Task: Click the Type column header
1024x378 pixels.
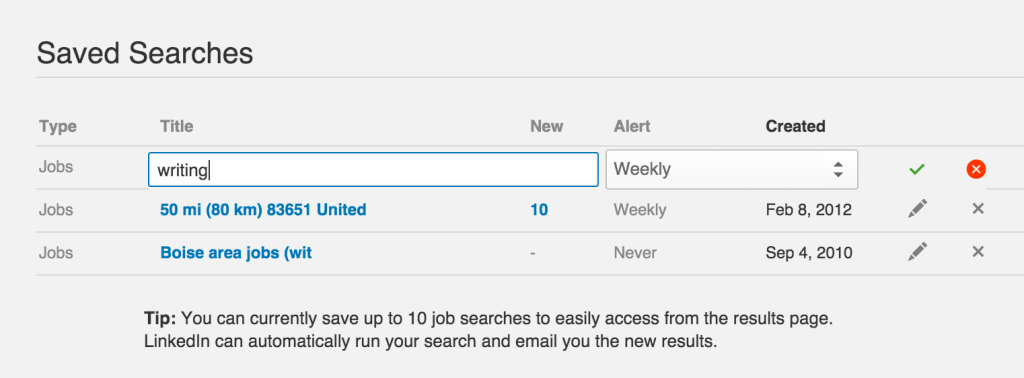Action: point(57,126)
